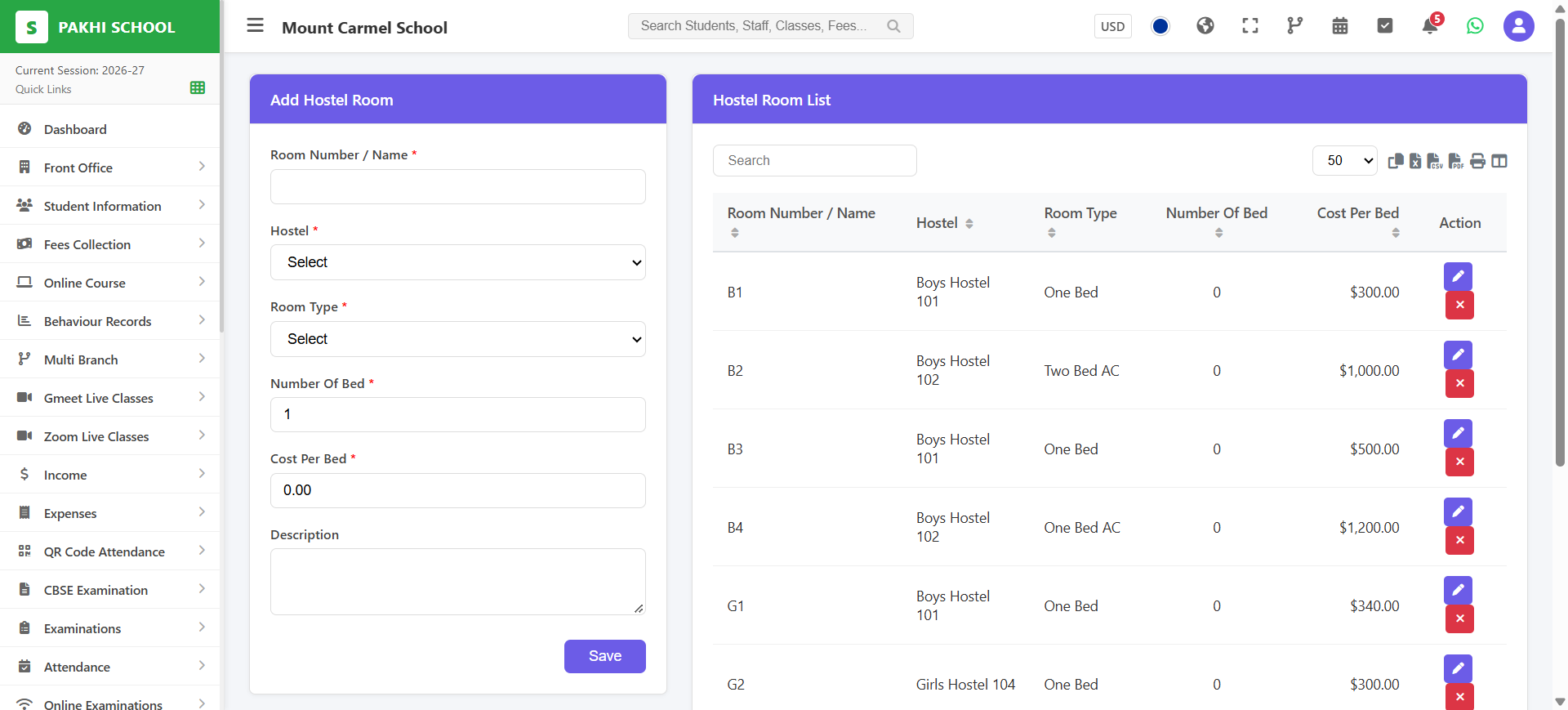Image resolution: width=1568 pixels, height=710 pixels.
Task: Enter fullscreen mode using the header icon
Action: tap(1250, 26)
